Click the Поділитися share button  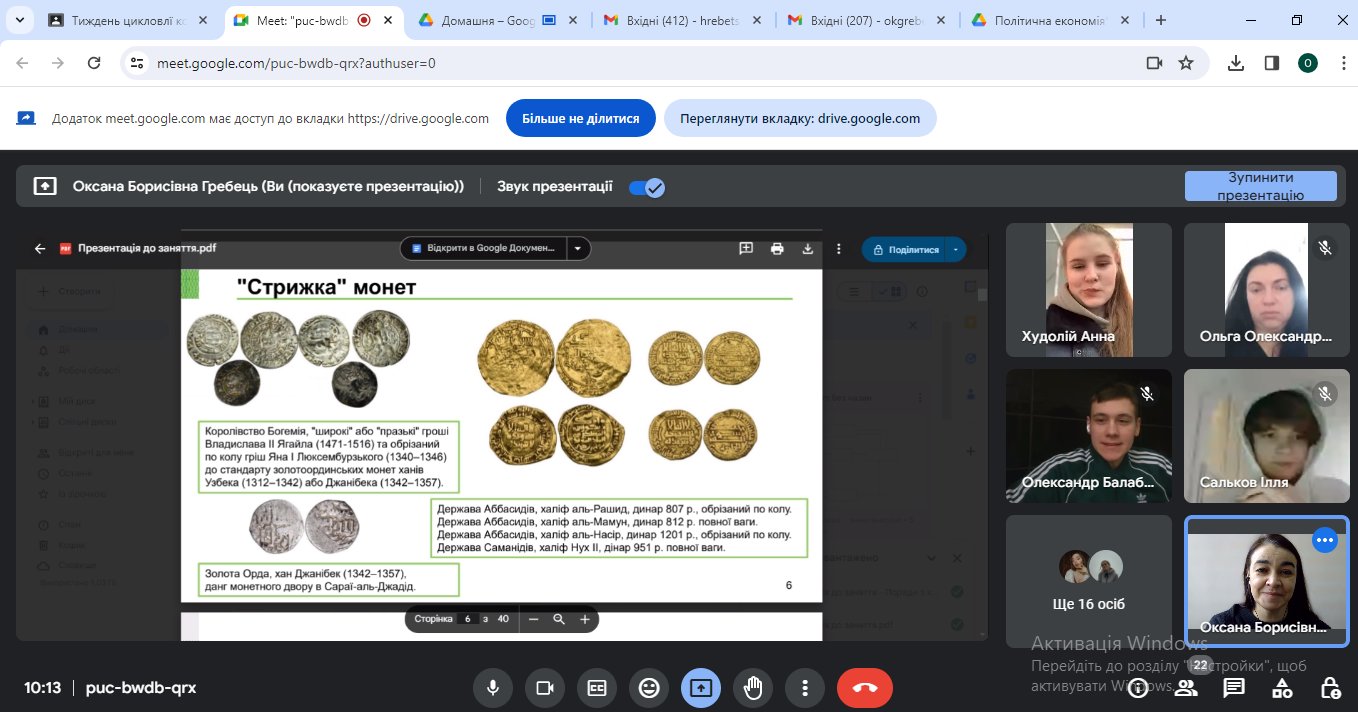904,249
